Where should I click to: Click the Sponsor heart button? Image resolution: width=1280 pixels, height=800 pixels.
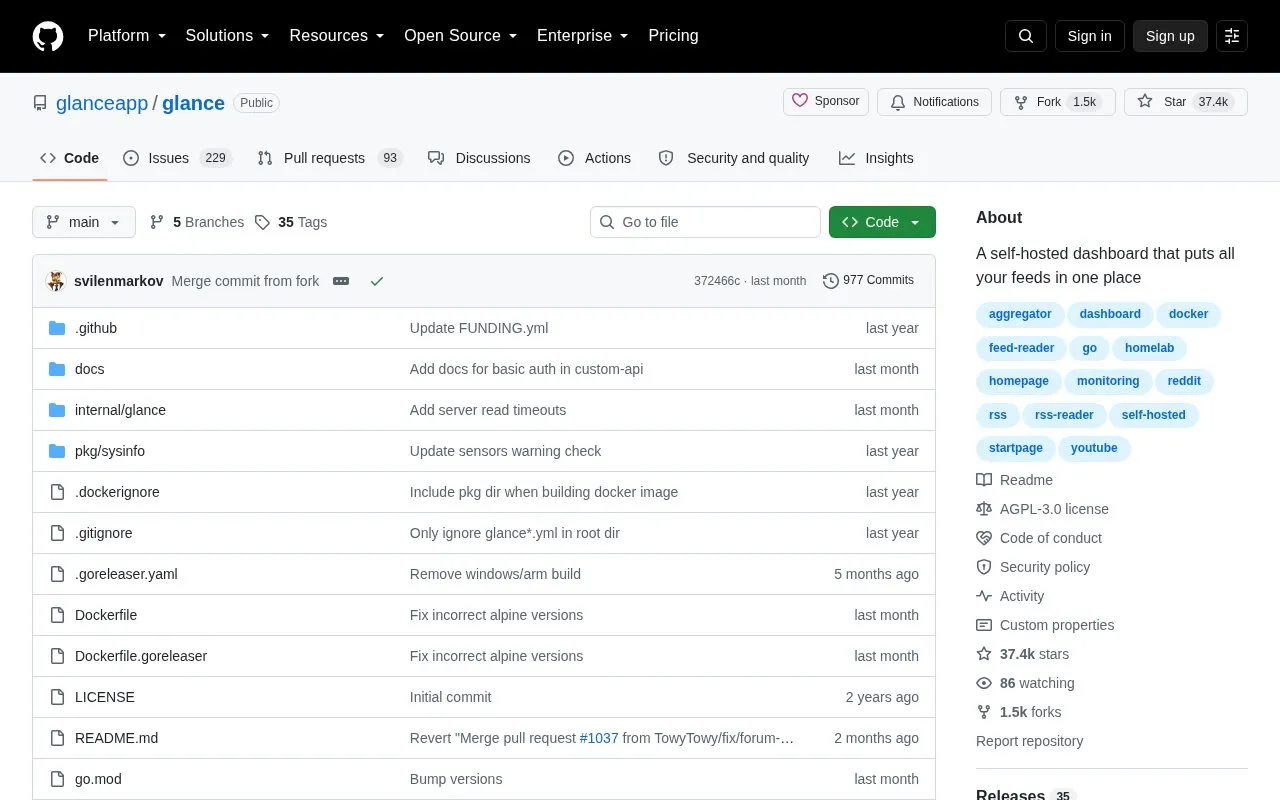point(826,101)
